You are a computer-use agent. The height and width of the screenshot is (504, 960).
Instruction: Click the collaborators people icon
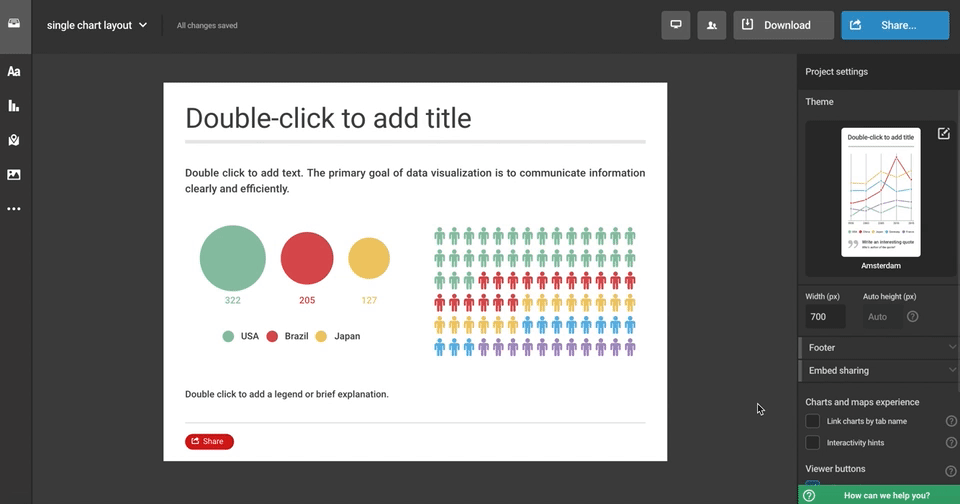click(x=712, y=25)
